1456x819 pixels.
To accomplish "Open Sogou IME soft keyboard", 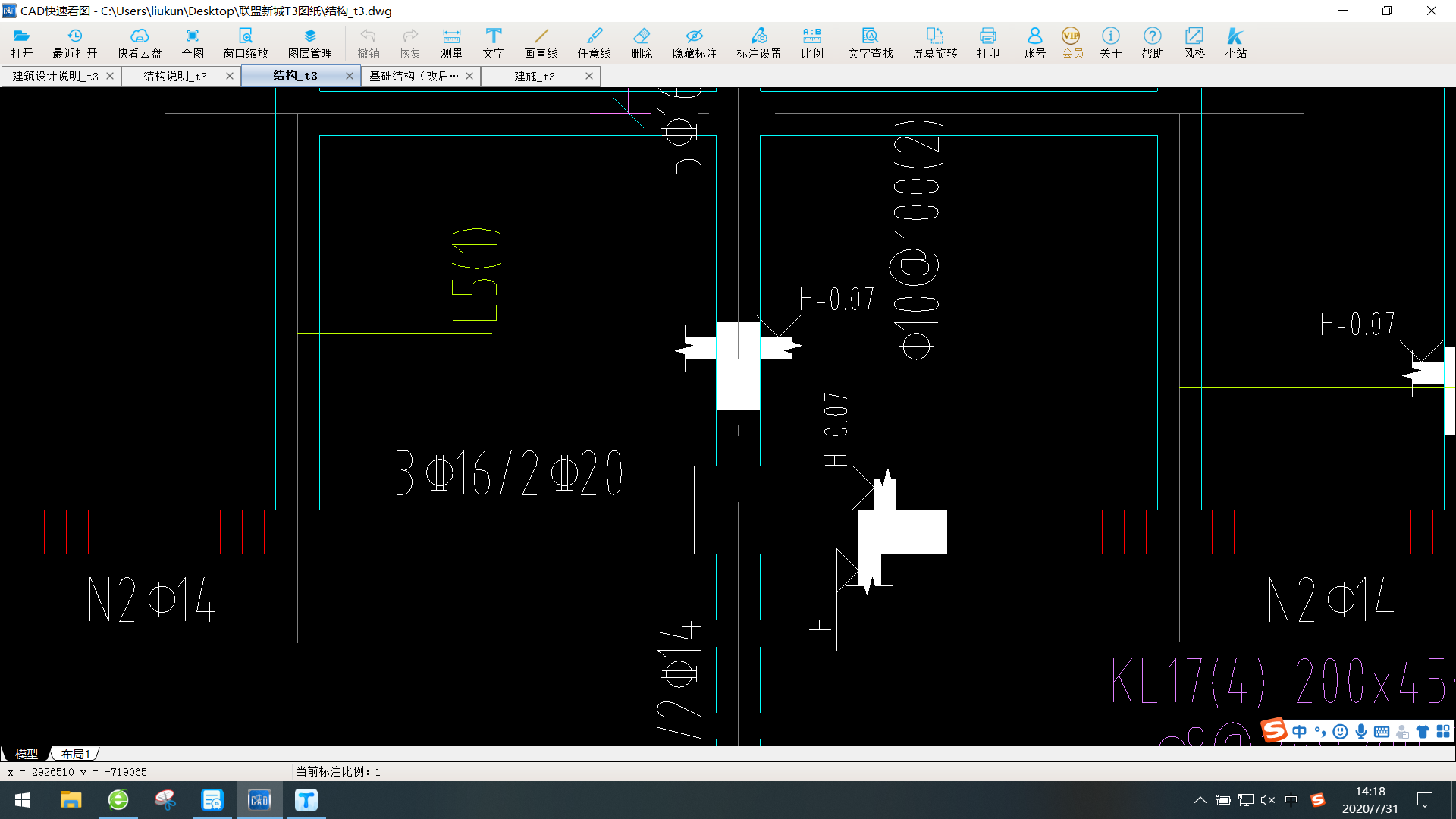I will pyautogui.click(x=1382, y=731).
